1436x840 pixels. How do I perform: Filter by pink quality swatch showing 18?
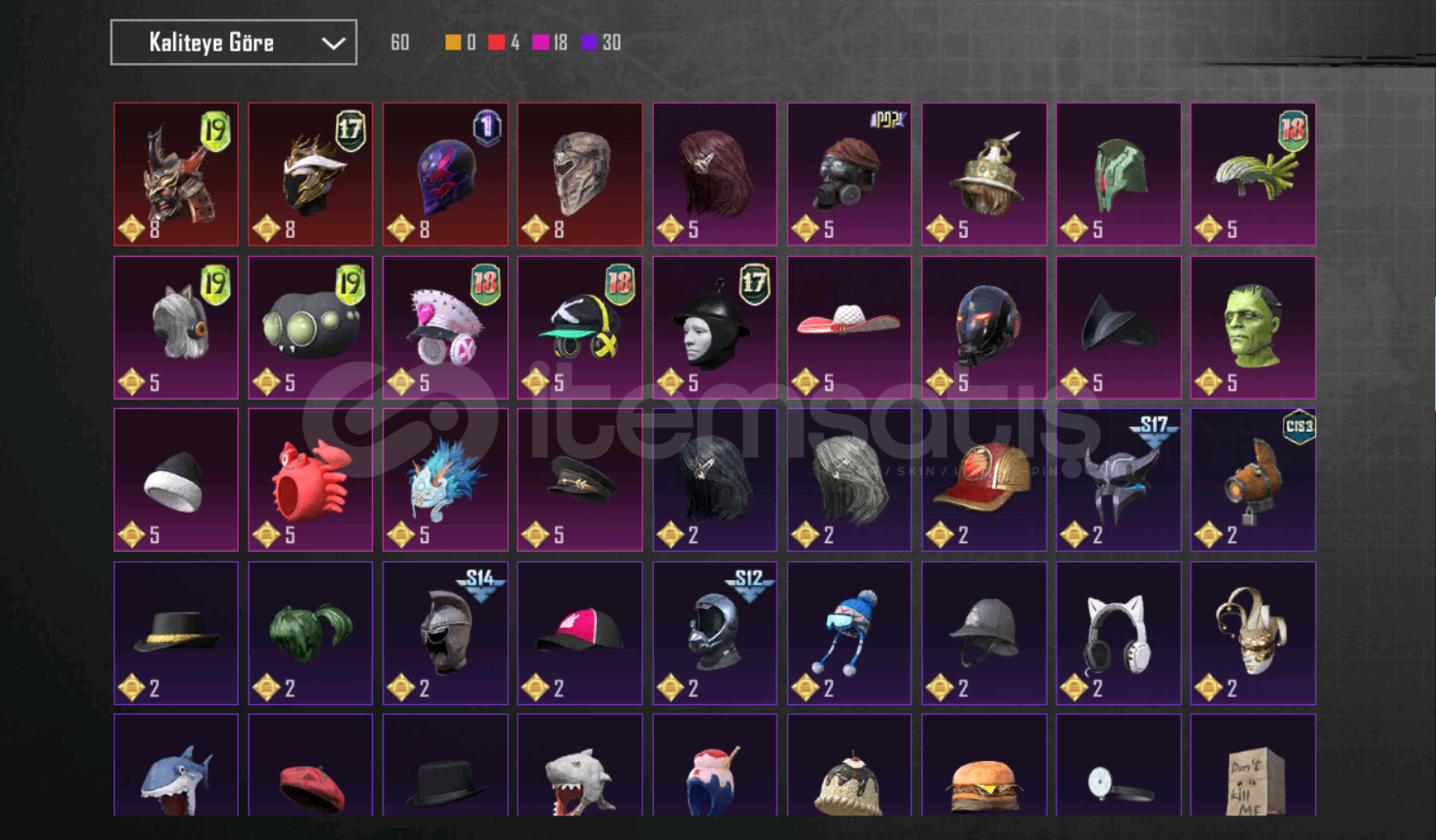click(x=541, y=43)
